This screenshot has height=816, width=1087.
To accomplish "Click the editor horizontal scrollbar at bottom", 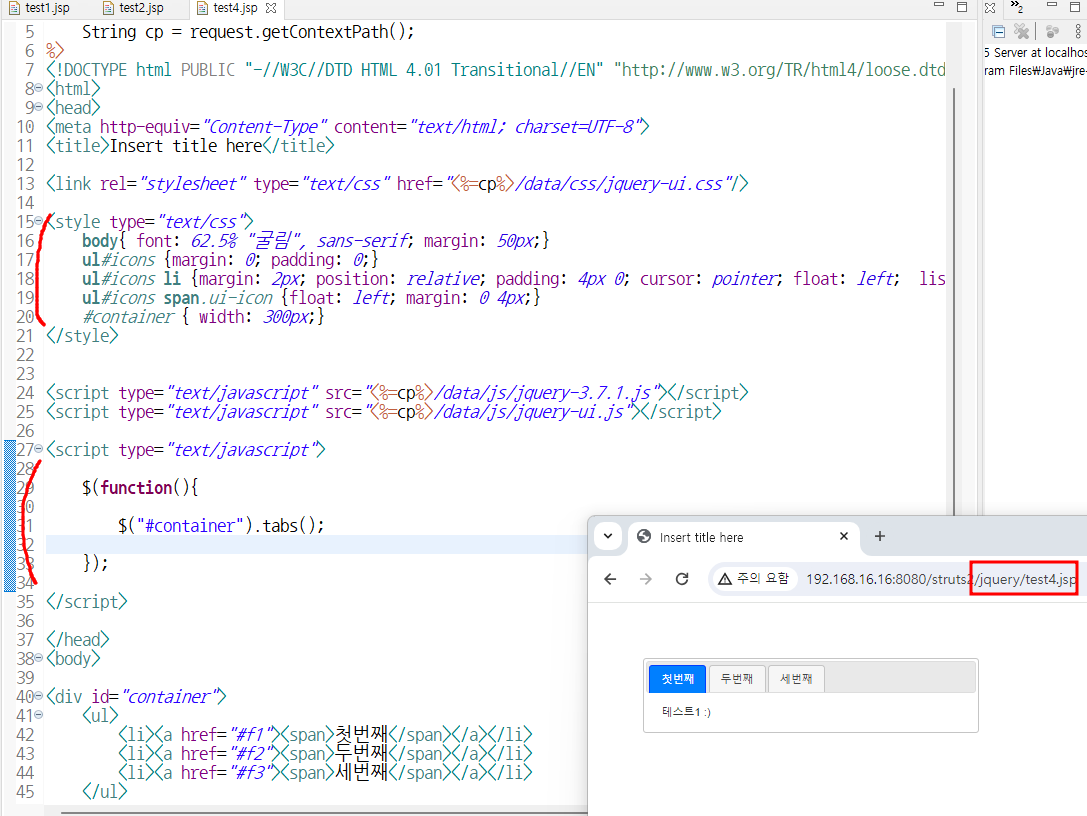I will click(324, 812).
